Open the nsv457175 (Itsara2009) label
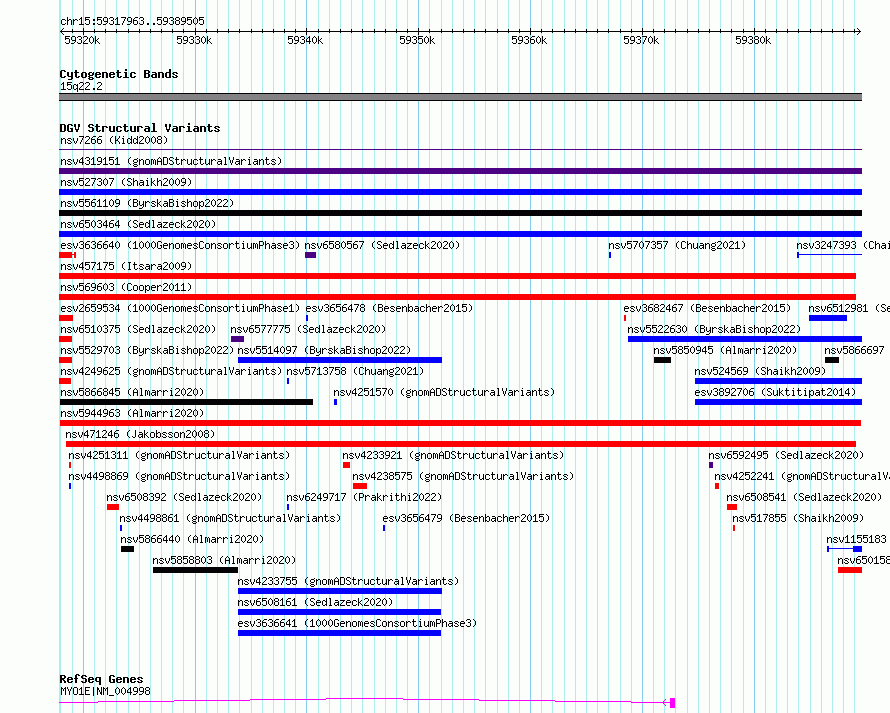This screenshot has width=890, height=713. [x=126, y=266]
